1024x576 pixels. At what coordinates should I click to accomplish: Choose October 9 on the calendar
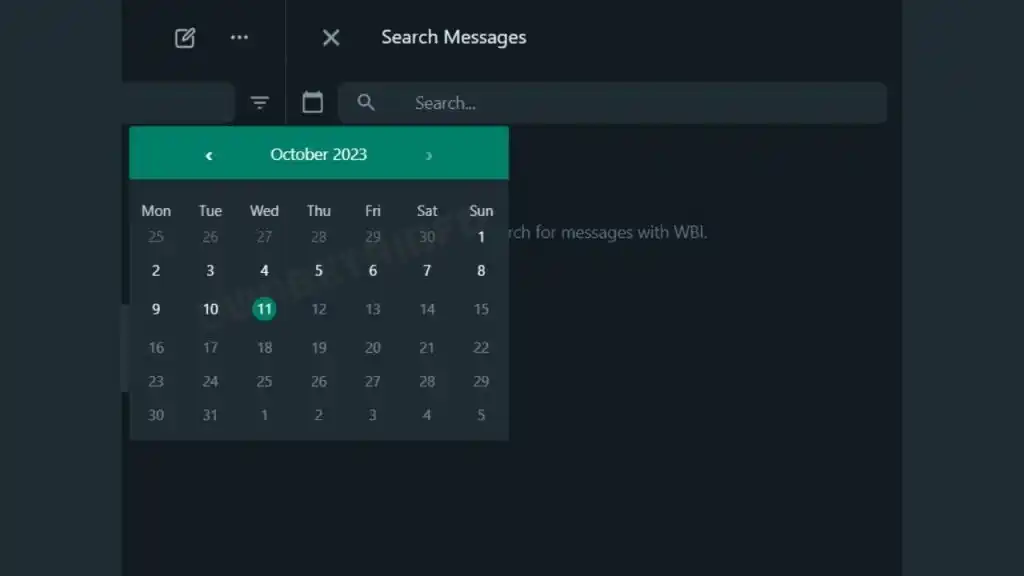[x=156, y=309]
